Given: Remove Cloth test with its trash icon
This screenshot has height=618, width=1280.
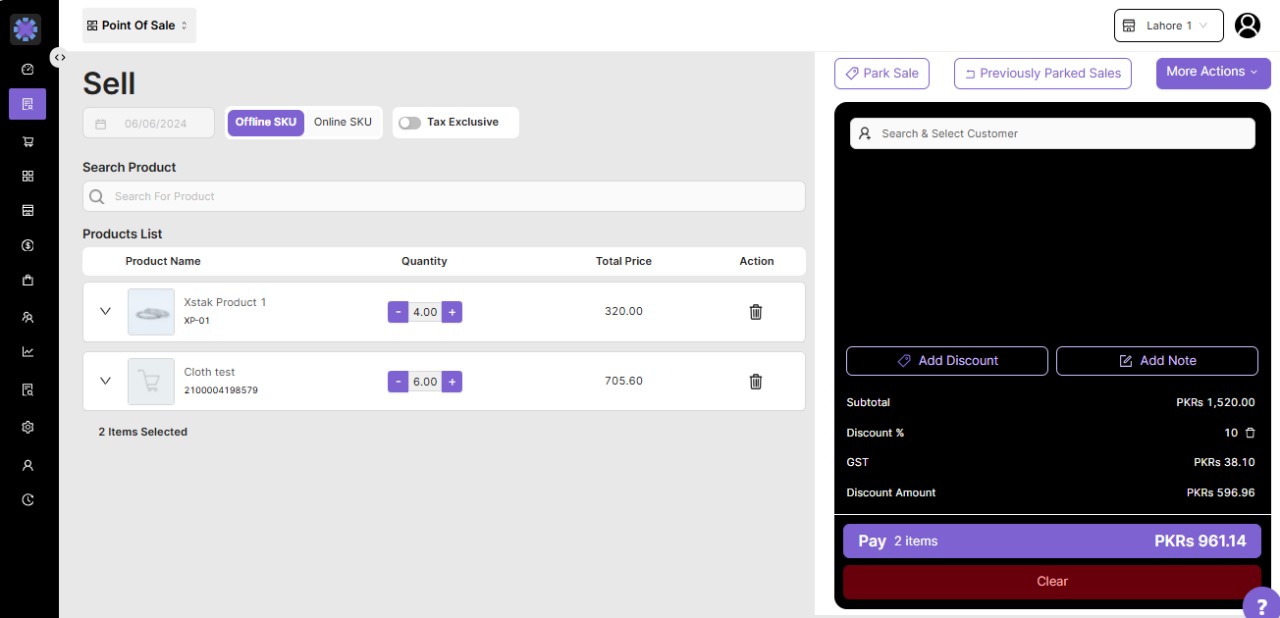Looking at the screenshot, I should [x=756, y=381].
